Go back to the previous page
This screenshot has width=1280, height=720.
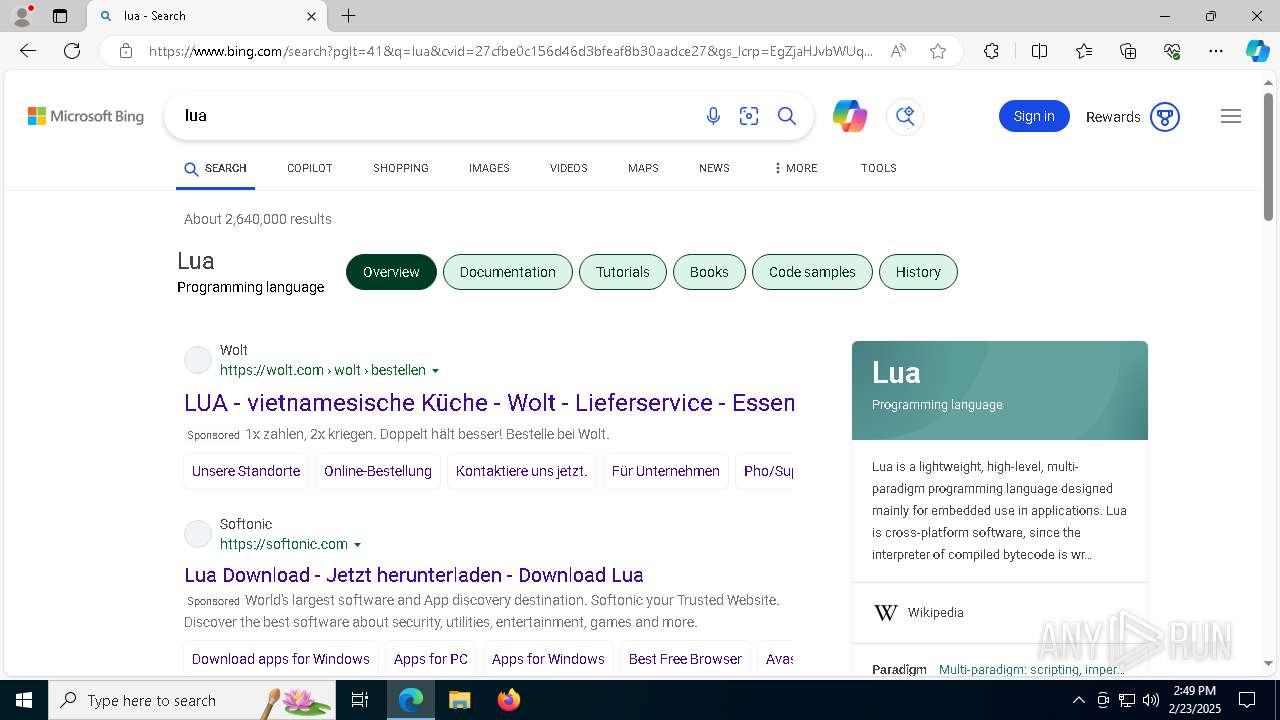coord(28,51)
